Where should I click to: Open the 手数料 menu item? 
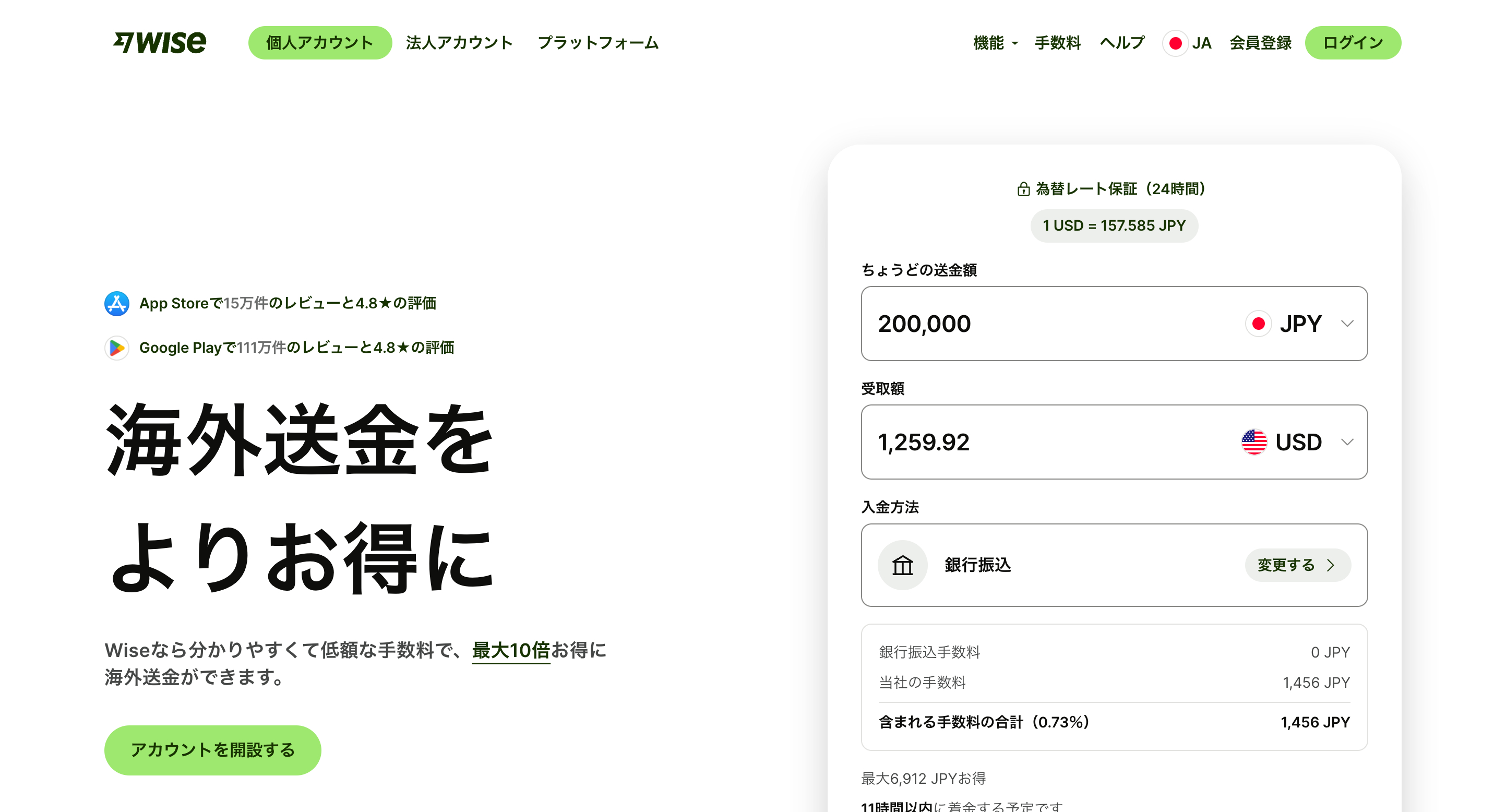click(x=1058, y=43)
